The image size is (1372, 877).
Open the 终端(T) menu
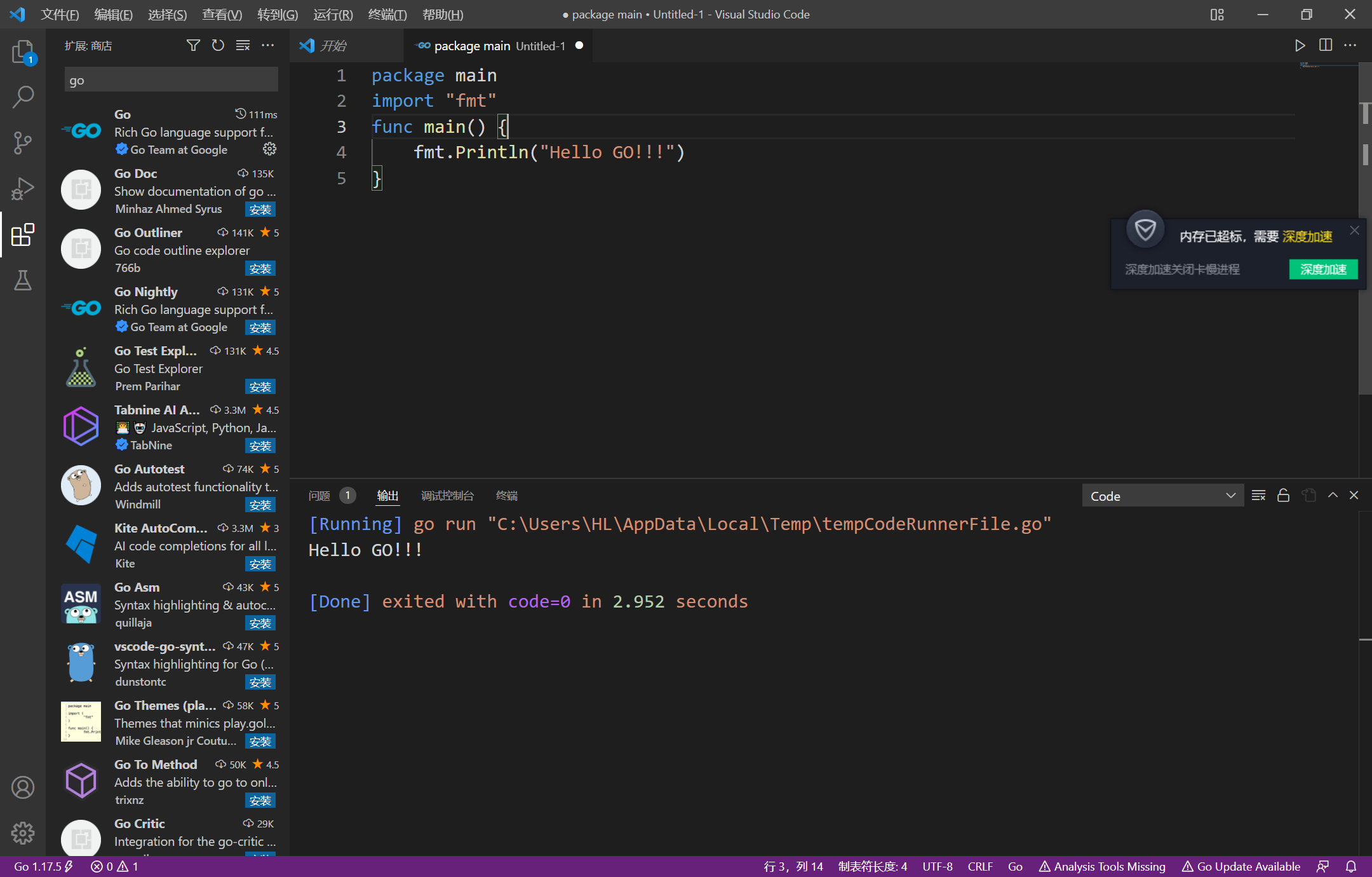[387, 15]
